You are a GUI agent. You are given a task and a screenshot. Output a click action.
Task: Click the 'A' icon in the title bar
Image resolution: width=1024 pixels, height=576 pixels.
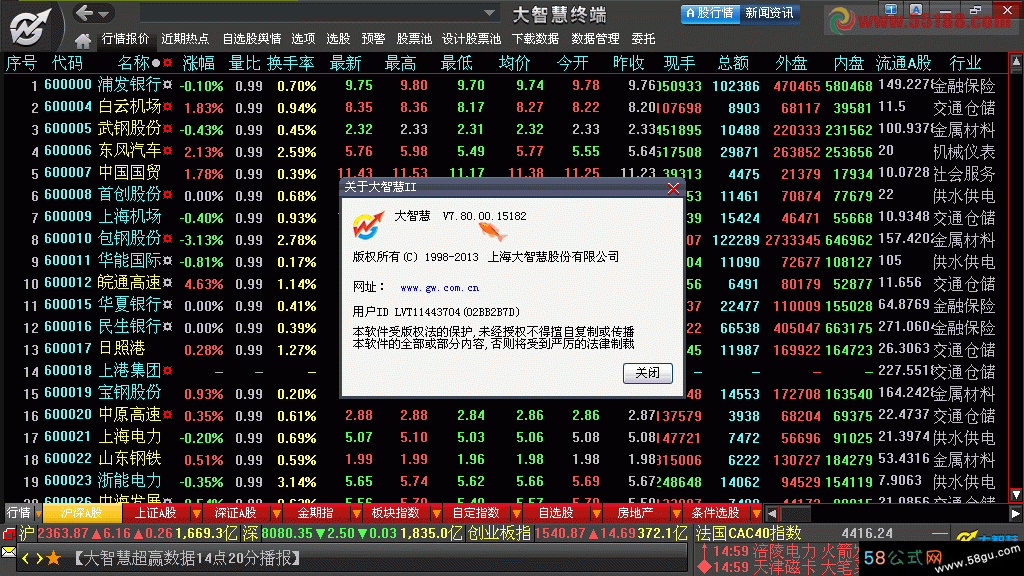coord(916,9)
